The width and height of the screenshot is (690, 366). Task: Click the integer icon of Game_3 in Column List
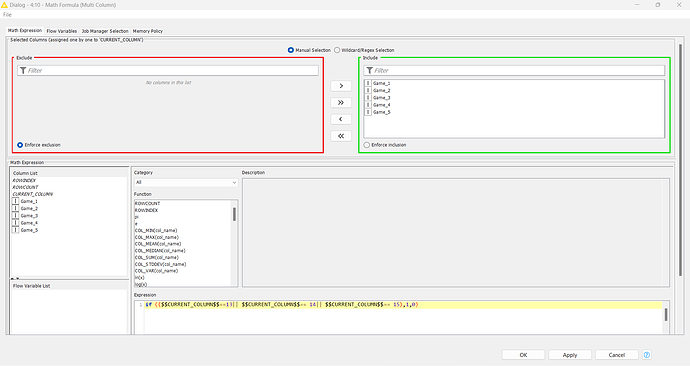tap(15, 216)
